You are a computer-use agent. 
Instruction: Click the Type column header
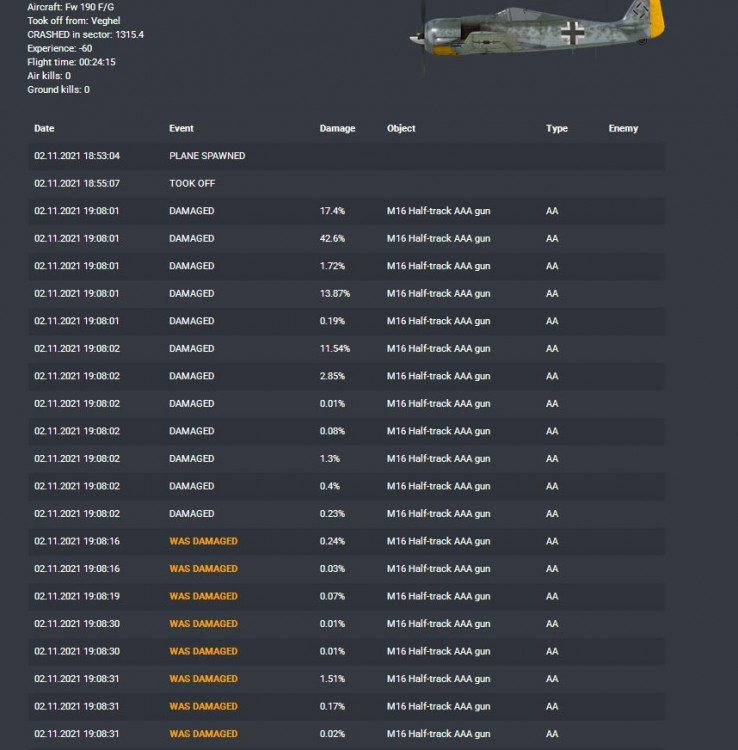point(556,129)
